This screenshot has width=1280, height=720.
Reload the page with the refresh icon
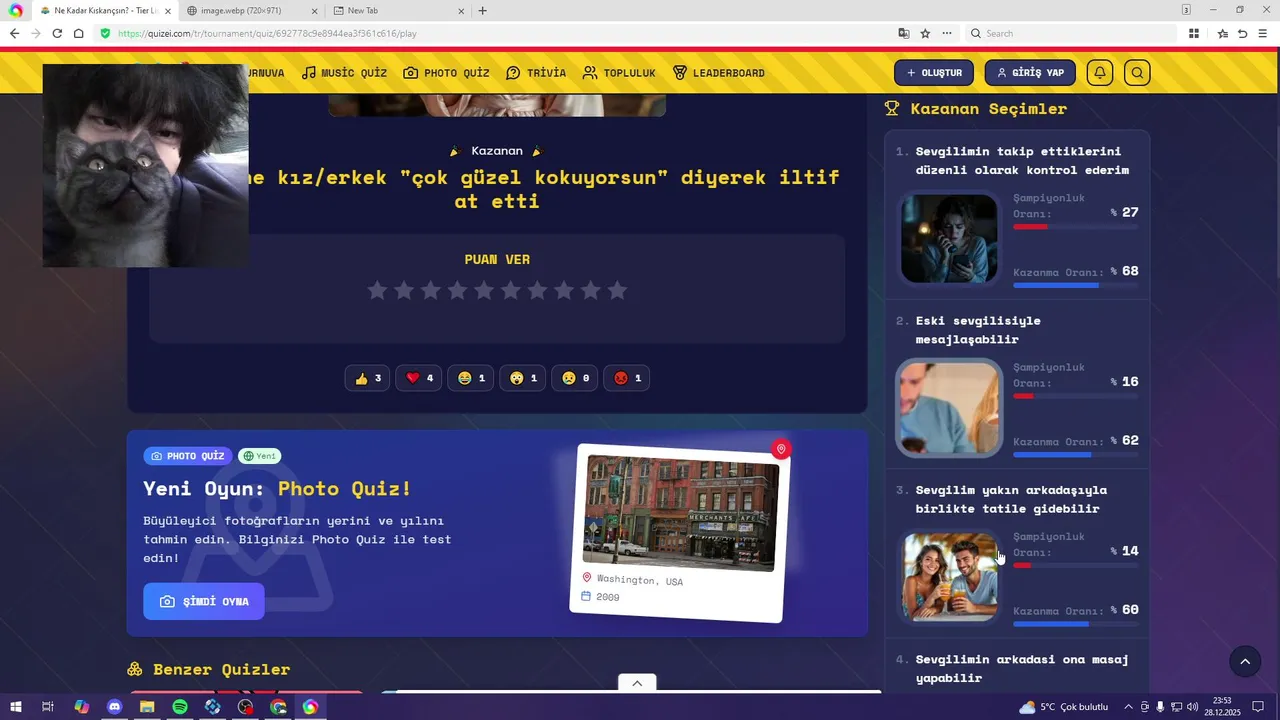point(57,33)
